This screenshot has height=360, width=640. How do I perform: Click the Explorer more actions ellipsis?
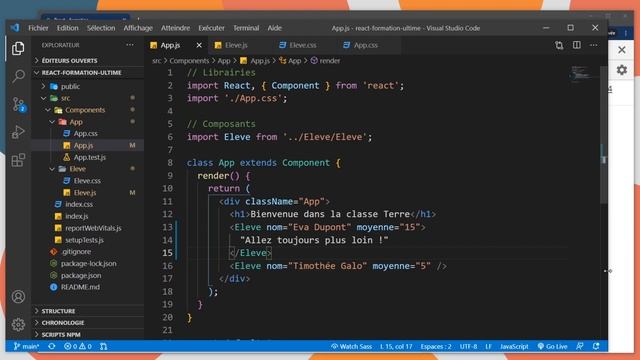130,45
